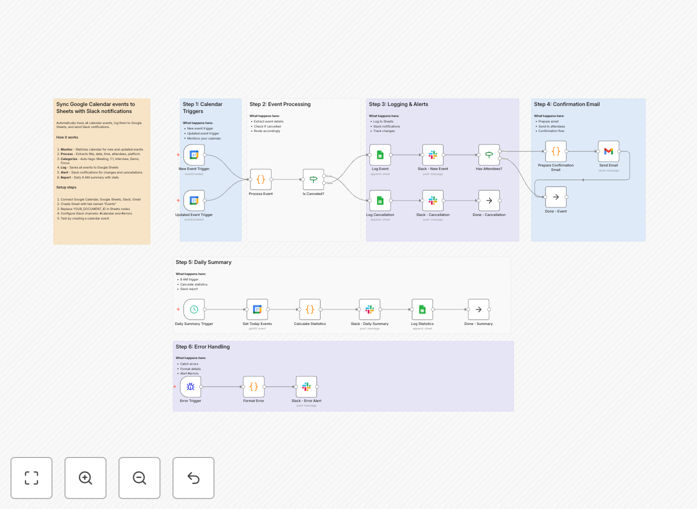Click the Step 1: Calendar Triggers heading
This screenshot has width=697, height=509.
tap(202, 108)
